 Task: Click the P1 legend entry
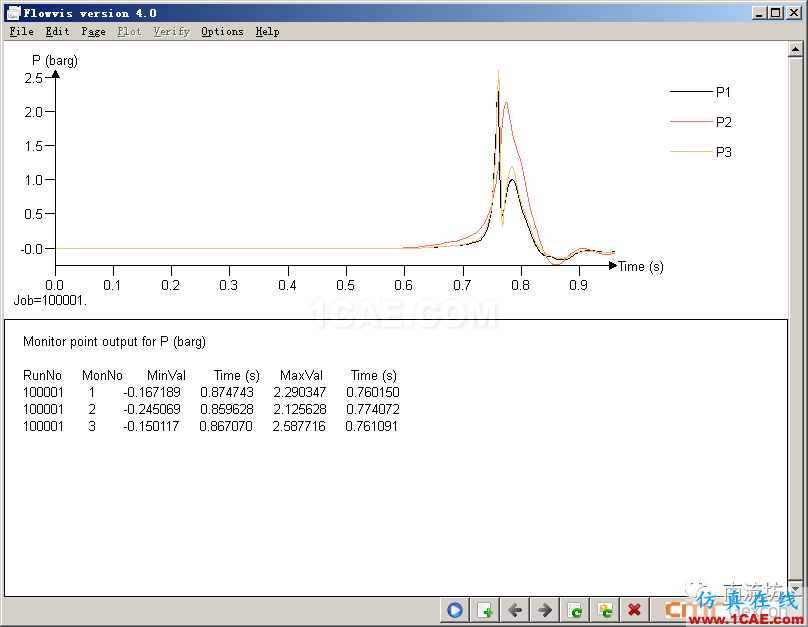coord(701,92)
